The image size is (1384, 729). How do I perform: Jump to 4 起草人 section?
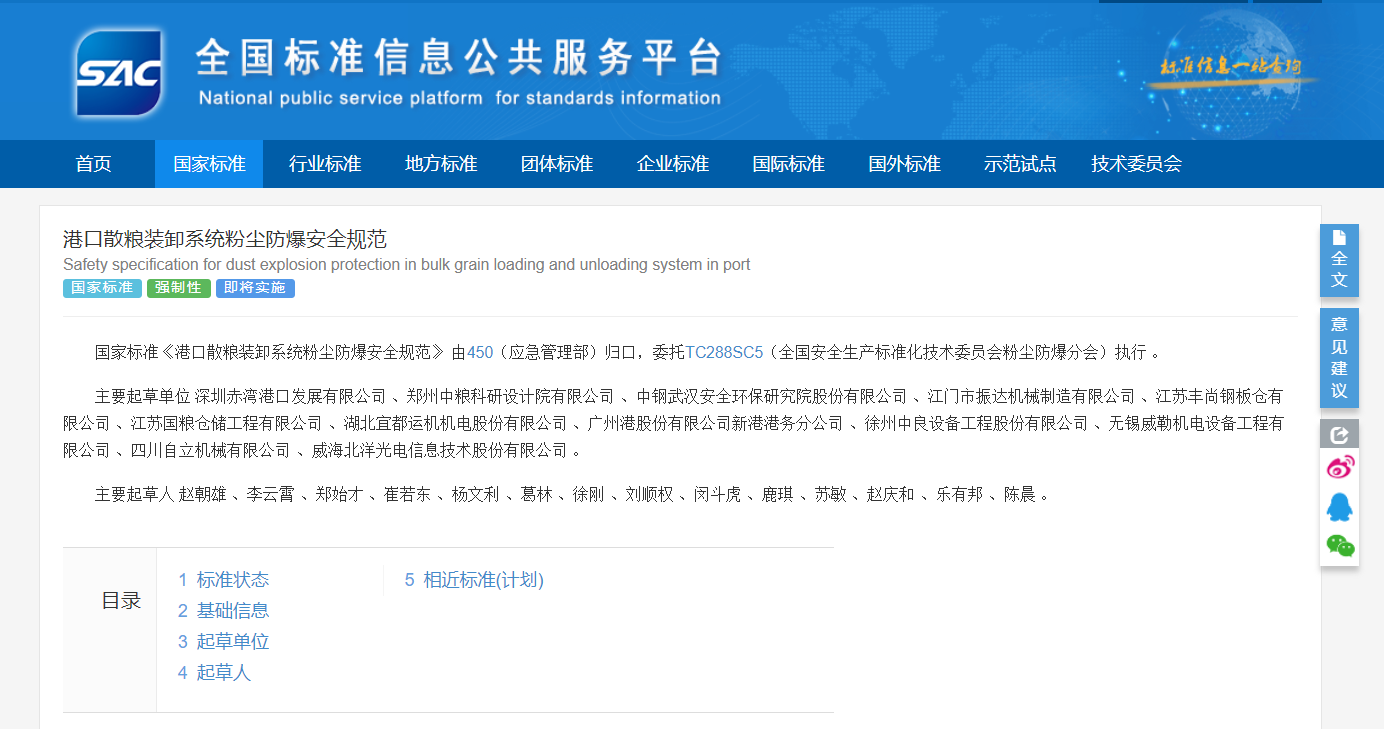[x=215, y=673]
